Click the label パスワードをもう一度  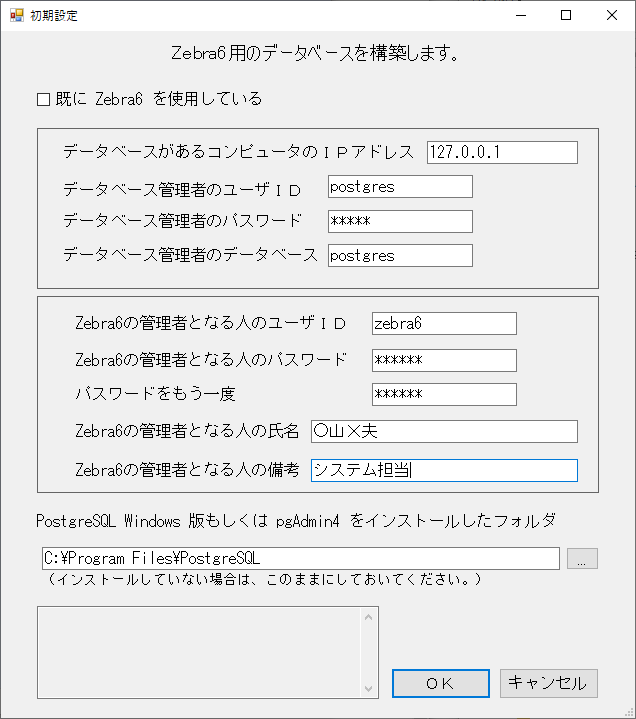155,394
